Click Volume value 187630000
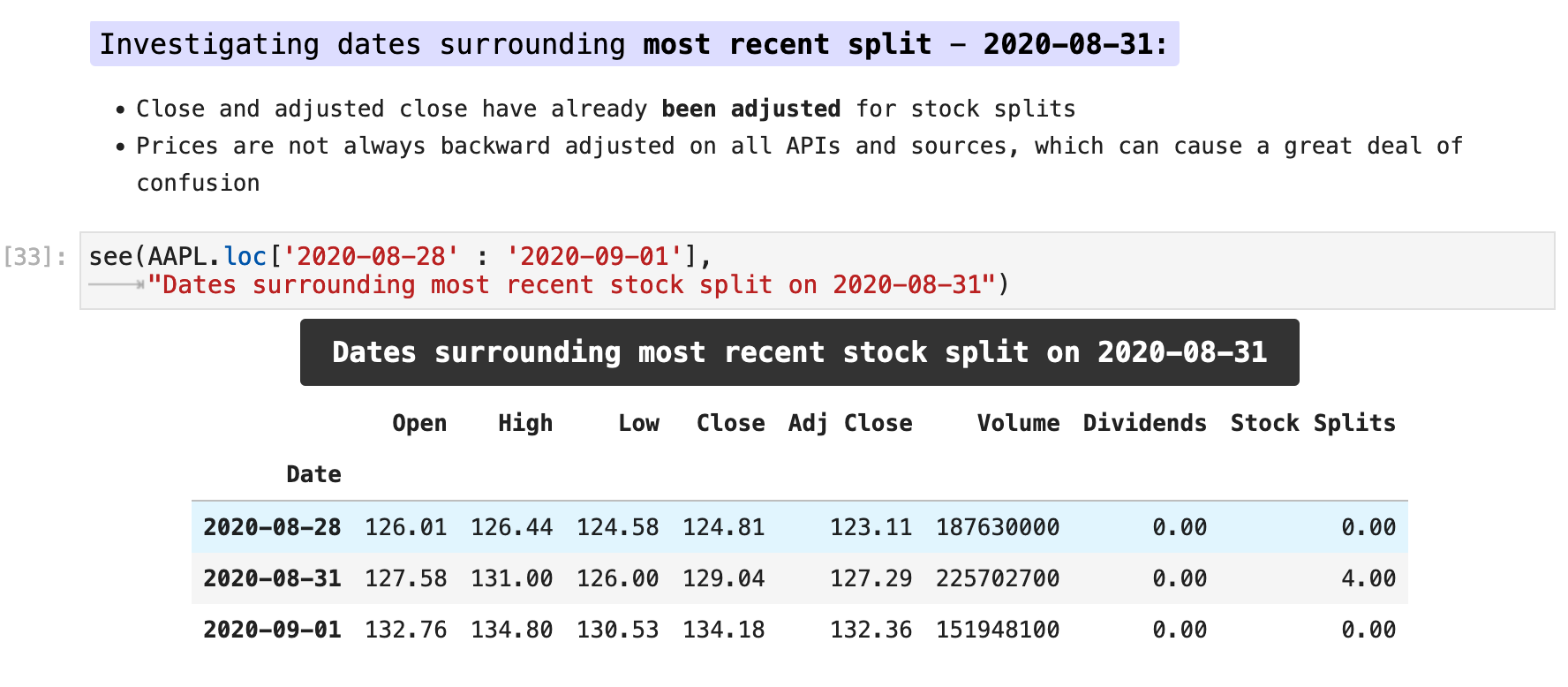The image size is (1568, 687). pyautogui.click(x=998, y=527)
